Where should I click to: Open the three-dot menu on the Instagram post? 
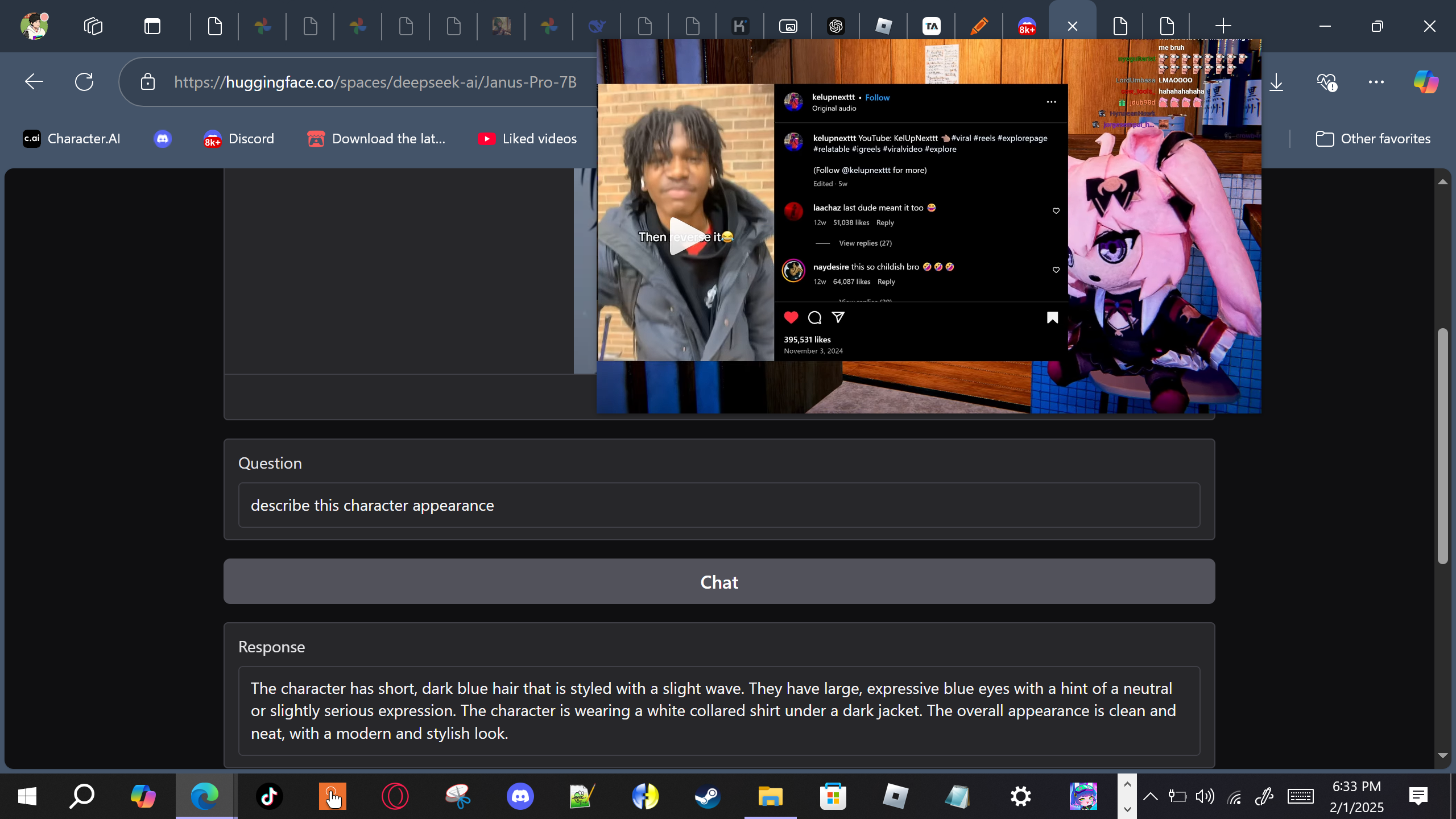click(x=1051, y=102)
